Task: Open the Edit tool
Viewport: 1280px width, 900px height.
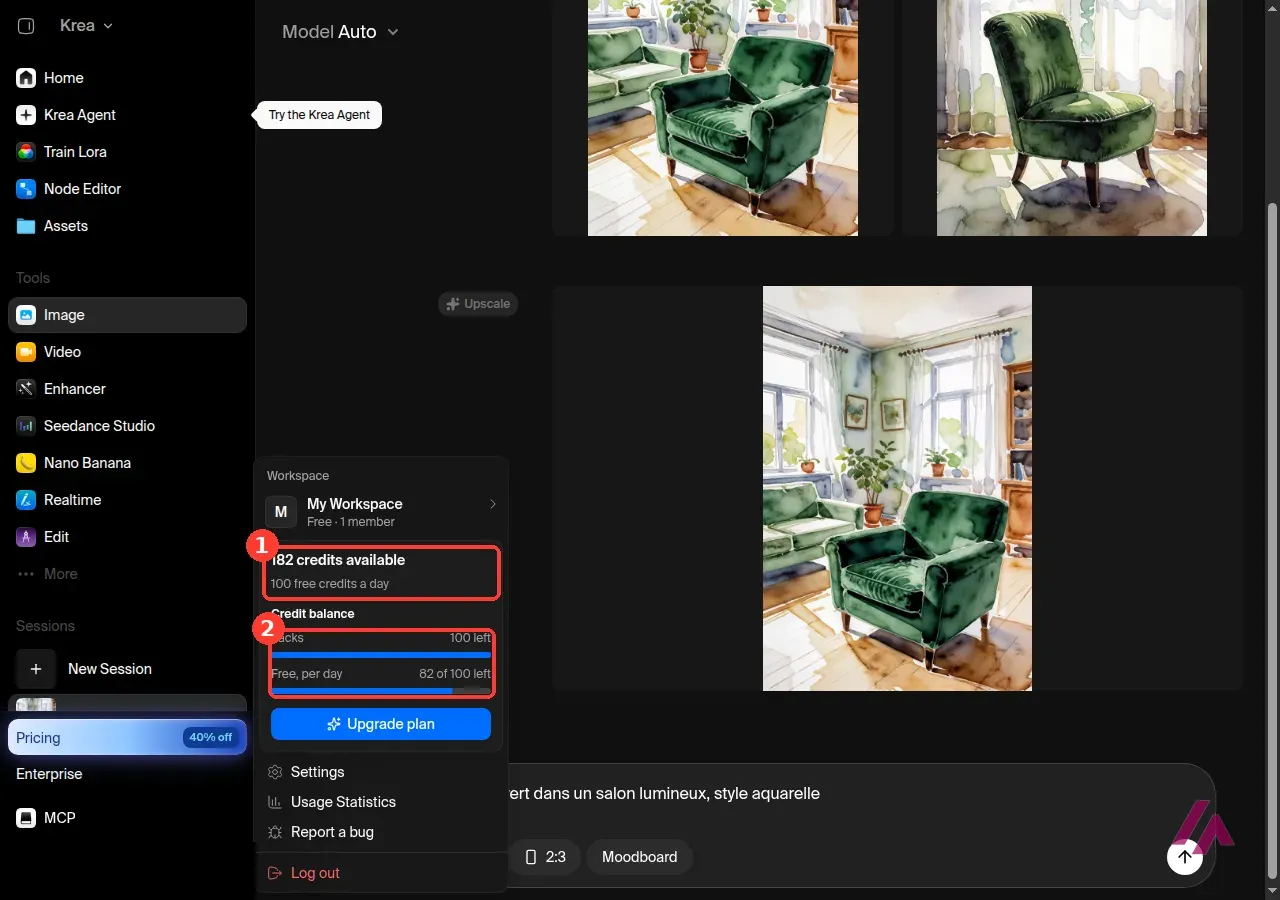Action: (127, 537)
